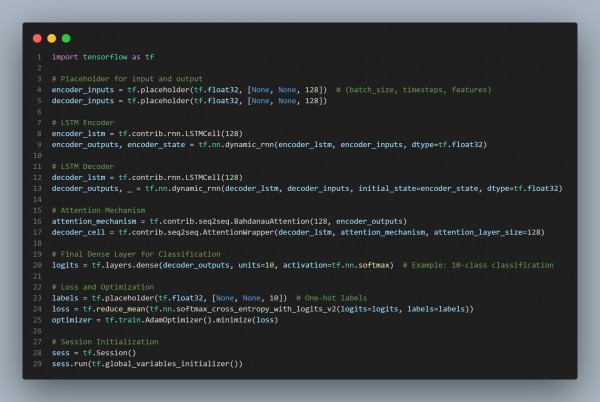This screenshot has width=600, height=402.
Task: Click the 'encoder_inputs' variable on line 4
Action: point(83,90)
